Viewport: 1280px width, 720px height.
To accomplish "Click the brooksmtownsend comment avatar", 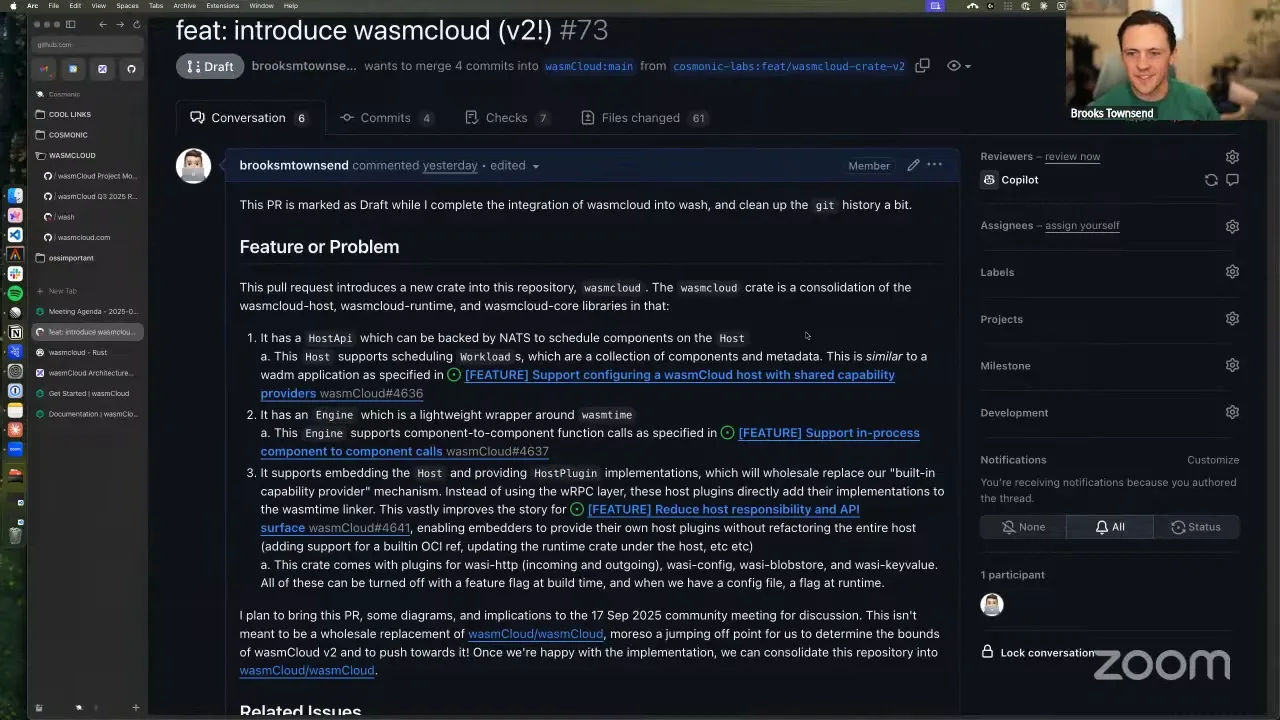I will 193,166.
